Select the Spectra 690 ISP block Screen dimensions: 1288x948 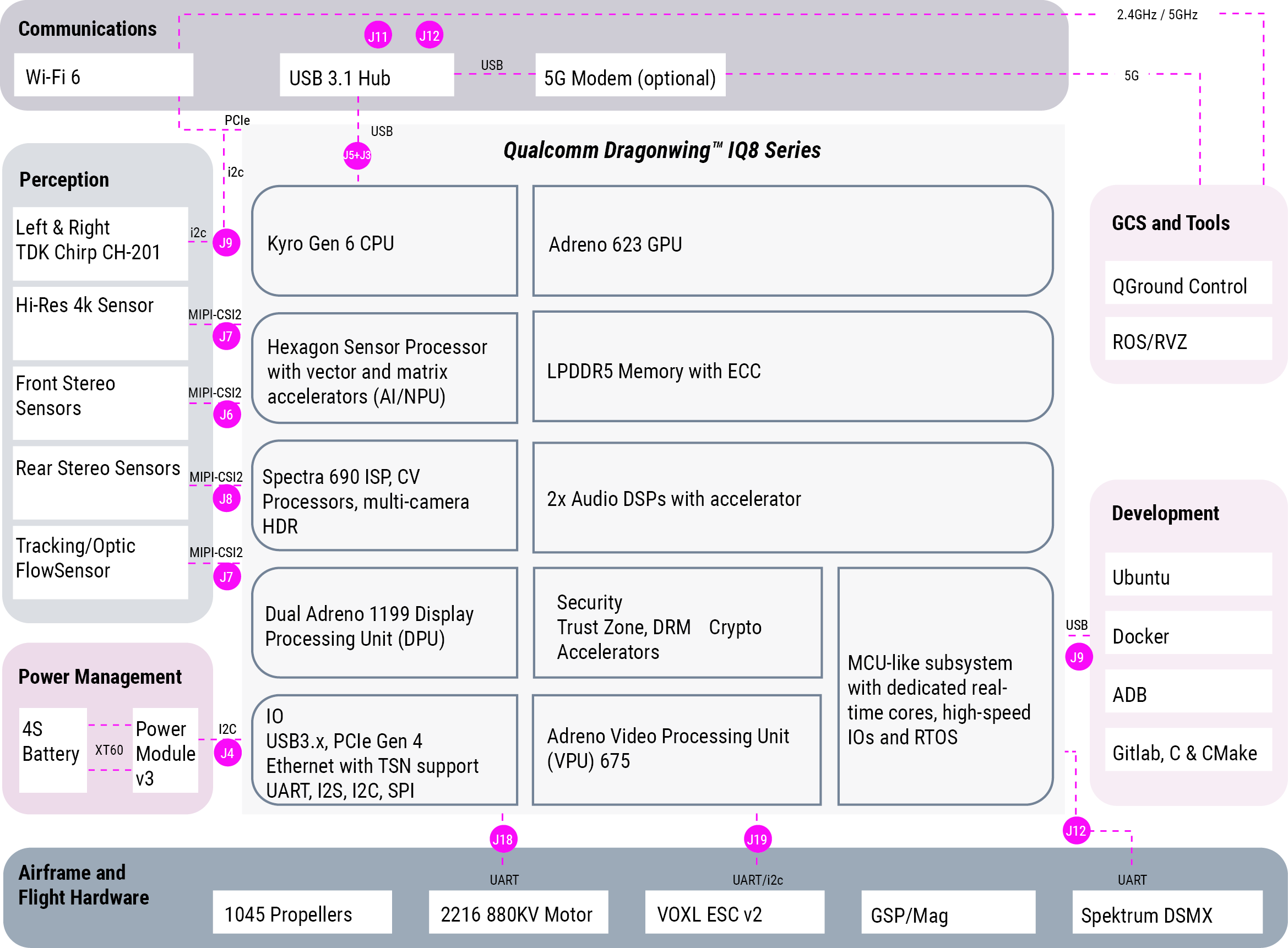tap(384, 496)
